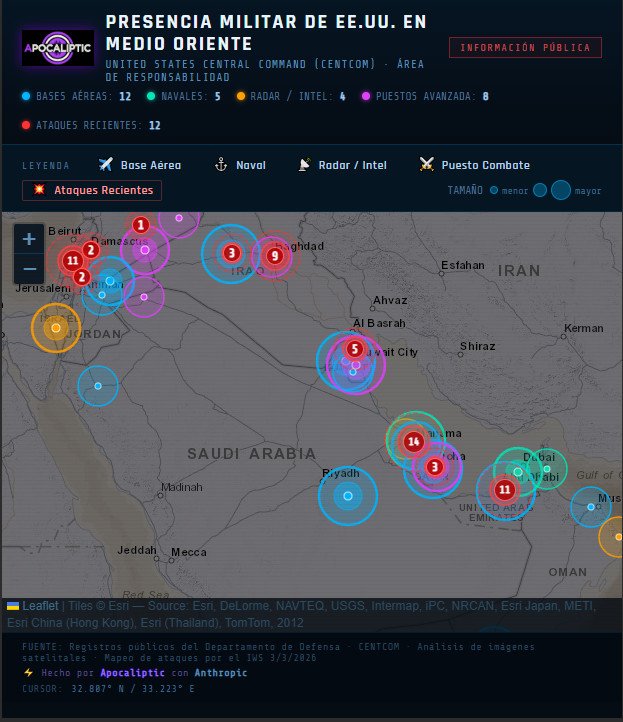This screenshot has height=722, width=623.
Task: Click the Mecca city label
Action: click(189, 552)
